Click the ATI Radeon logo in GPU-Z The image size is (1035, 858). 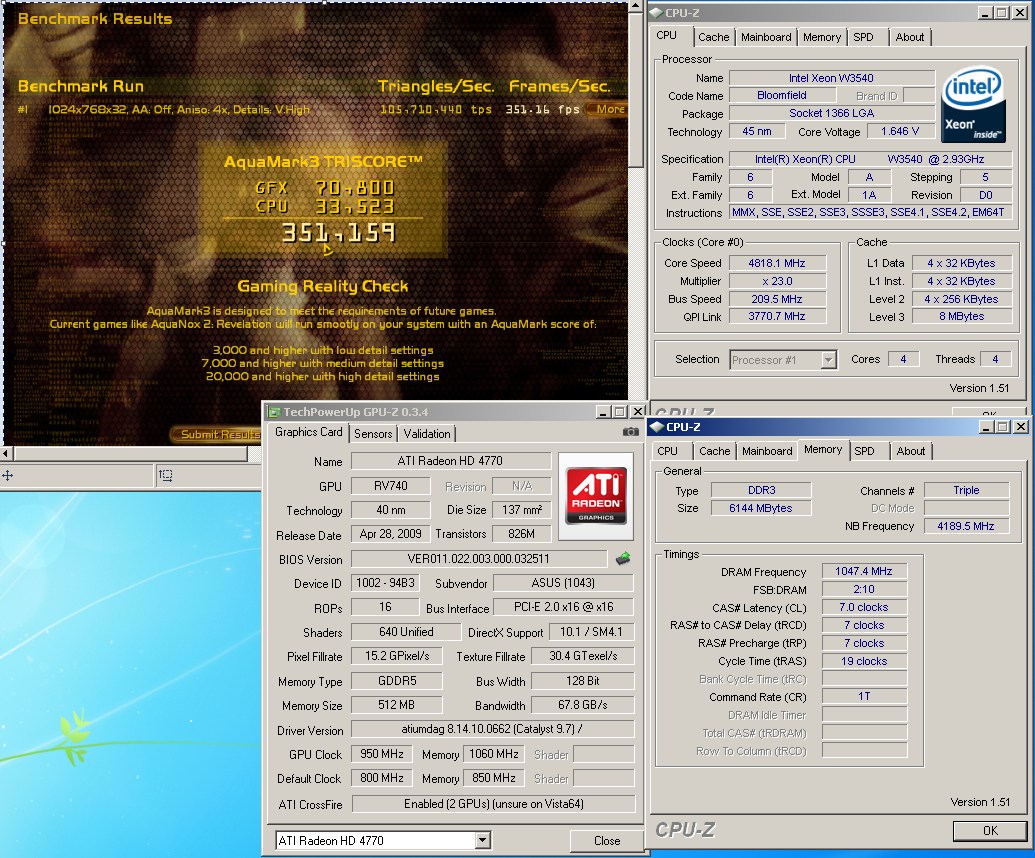pos(596,496)
